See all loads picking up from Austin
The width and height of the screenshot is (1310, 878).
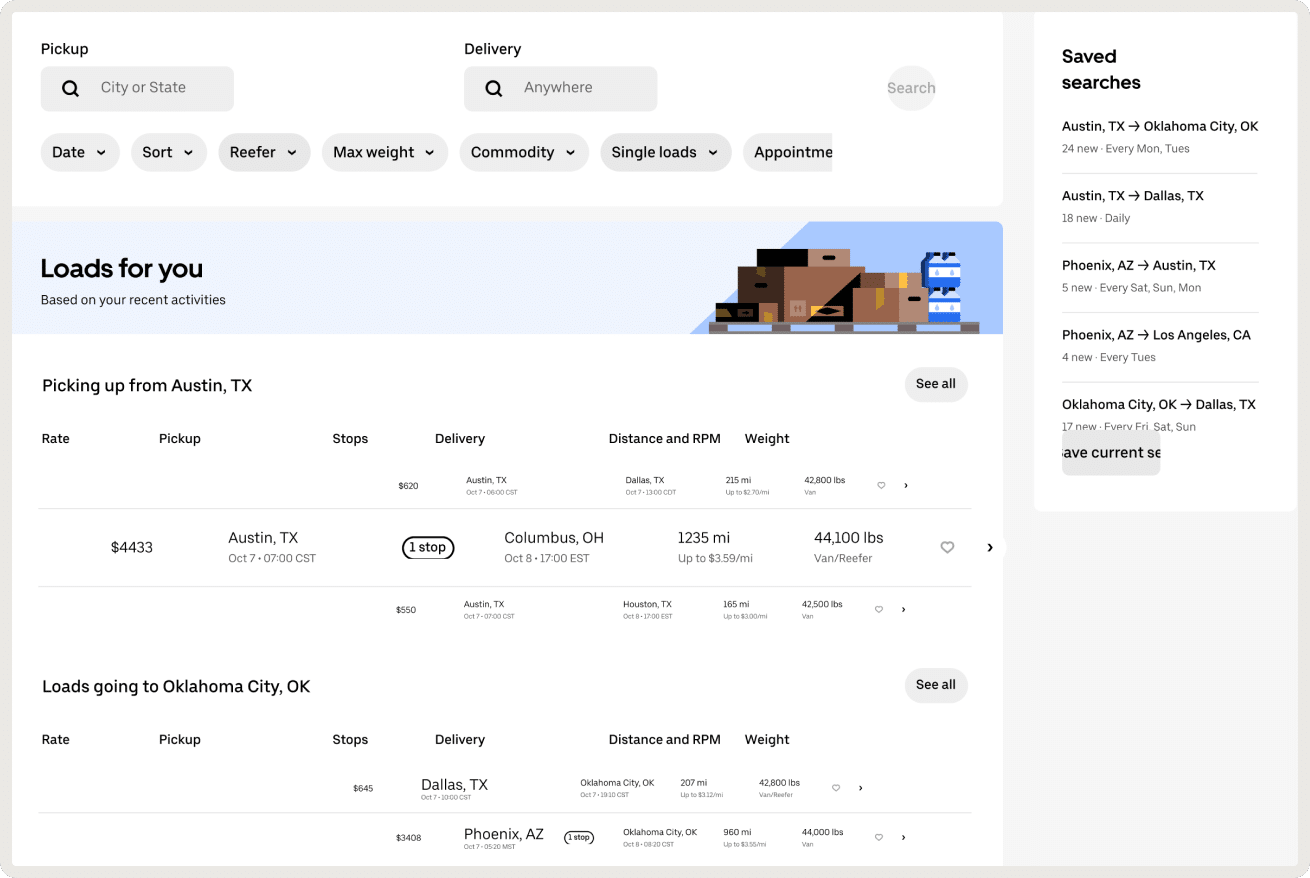pos(936,384)
